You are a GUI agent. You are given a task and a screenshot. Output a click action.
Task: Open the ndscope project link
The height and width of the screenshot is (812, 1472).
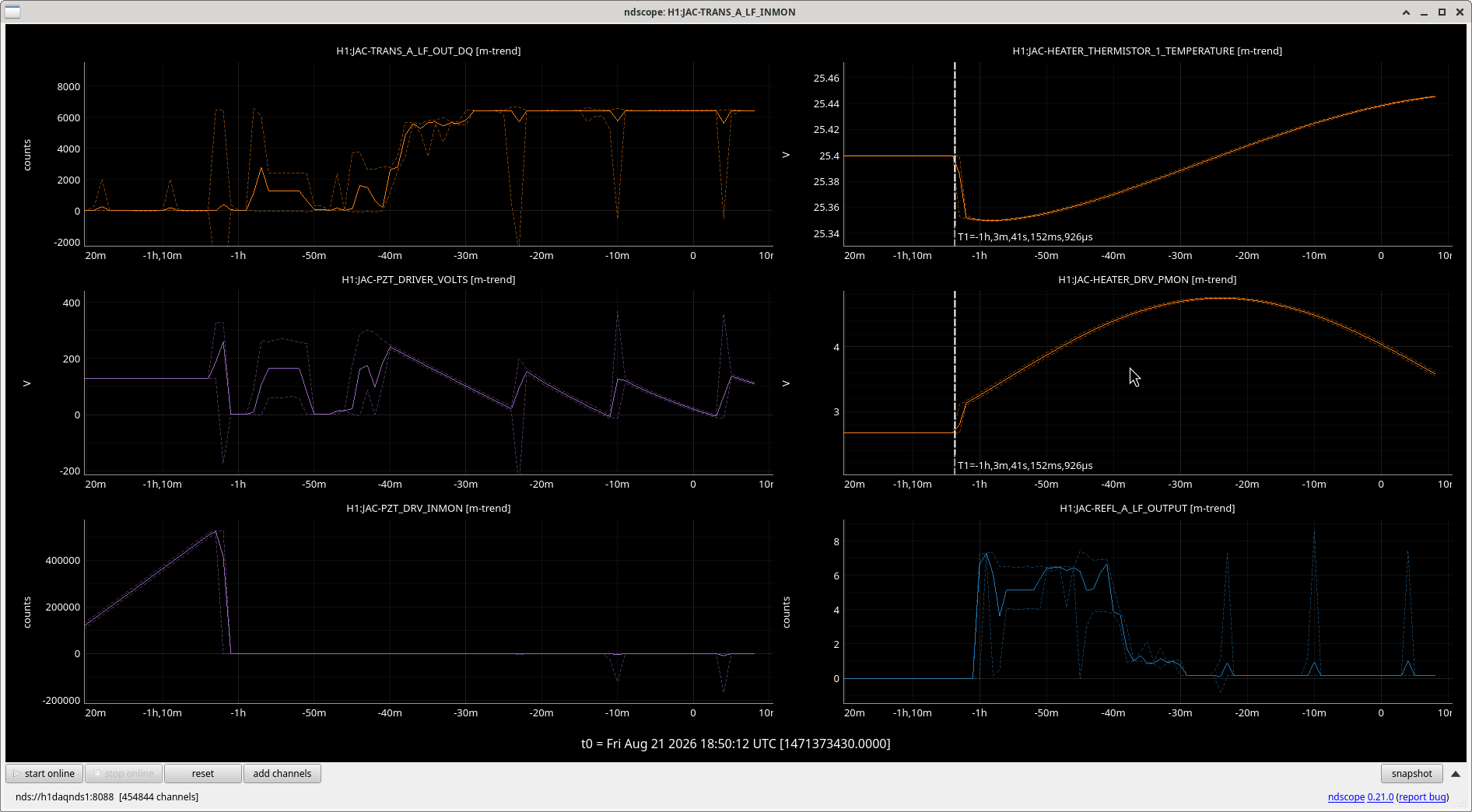click(x=1346, y=797)
